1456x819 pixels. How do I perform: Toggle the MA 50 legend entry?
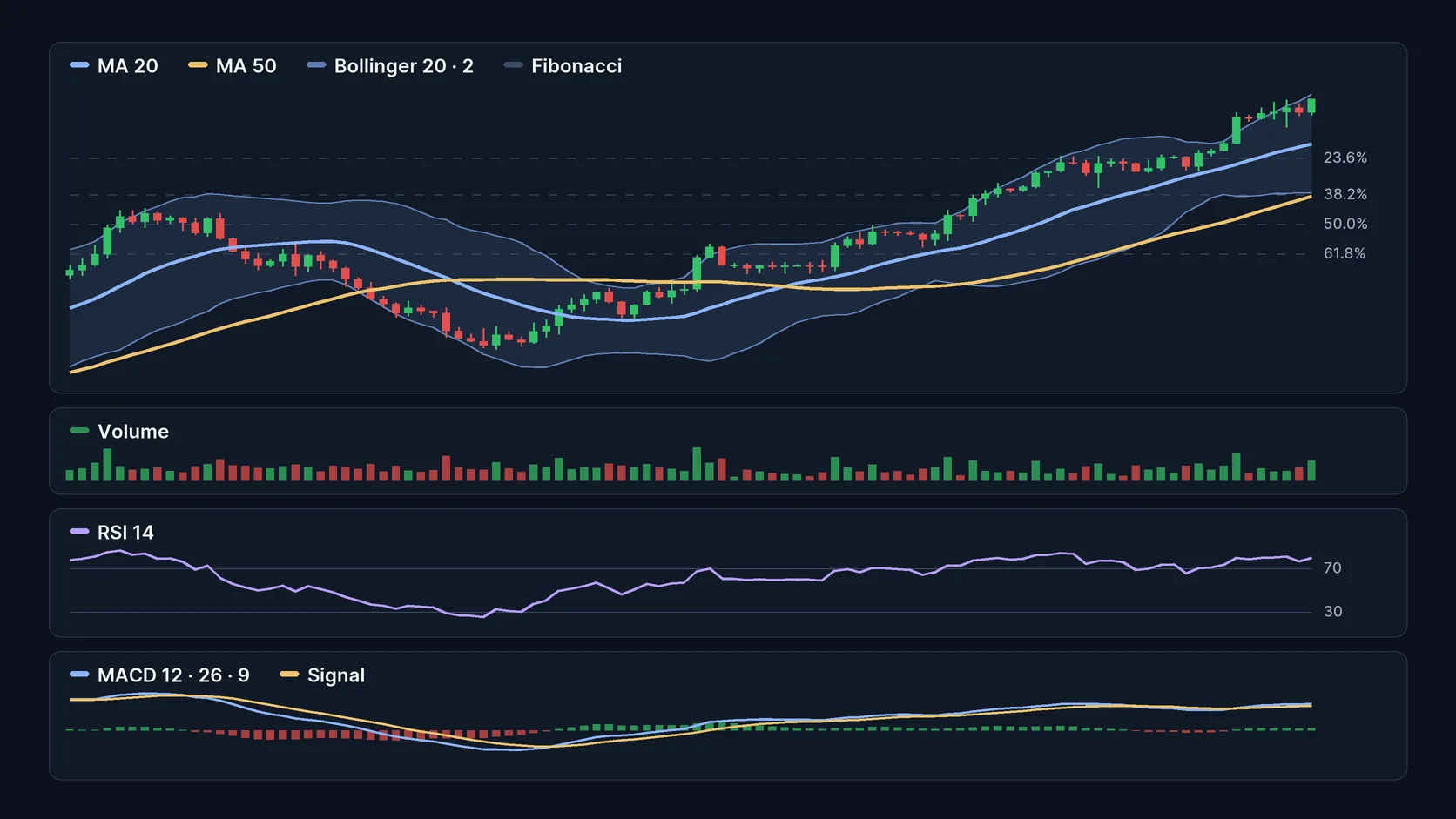(233, 66)
